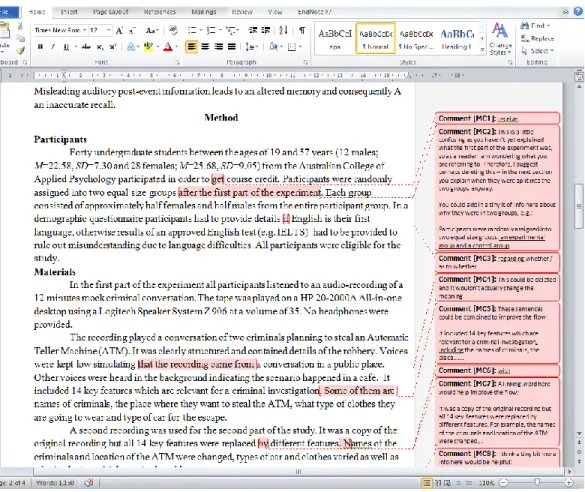Screen dimensions: 585x492
Task: Clear formatting using the eraser icon
Action: (x=173, y=30)
